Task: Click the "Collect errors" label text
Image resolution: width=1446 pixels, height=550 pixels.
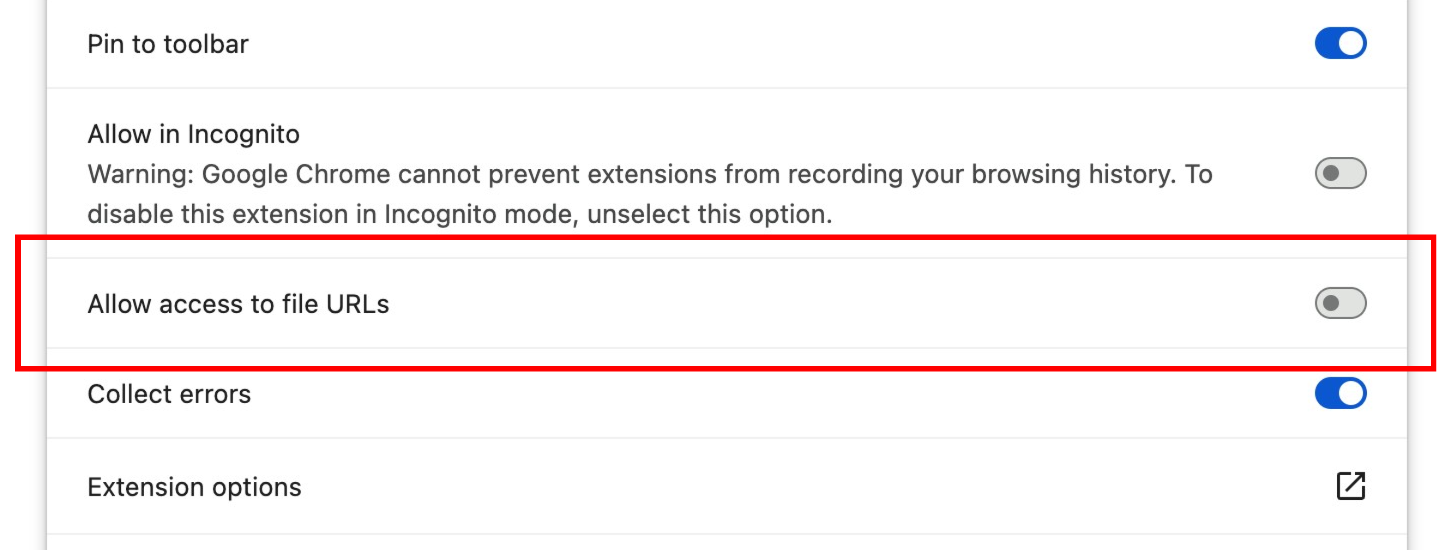Action: tap(169, 394)
